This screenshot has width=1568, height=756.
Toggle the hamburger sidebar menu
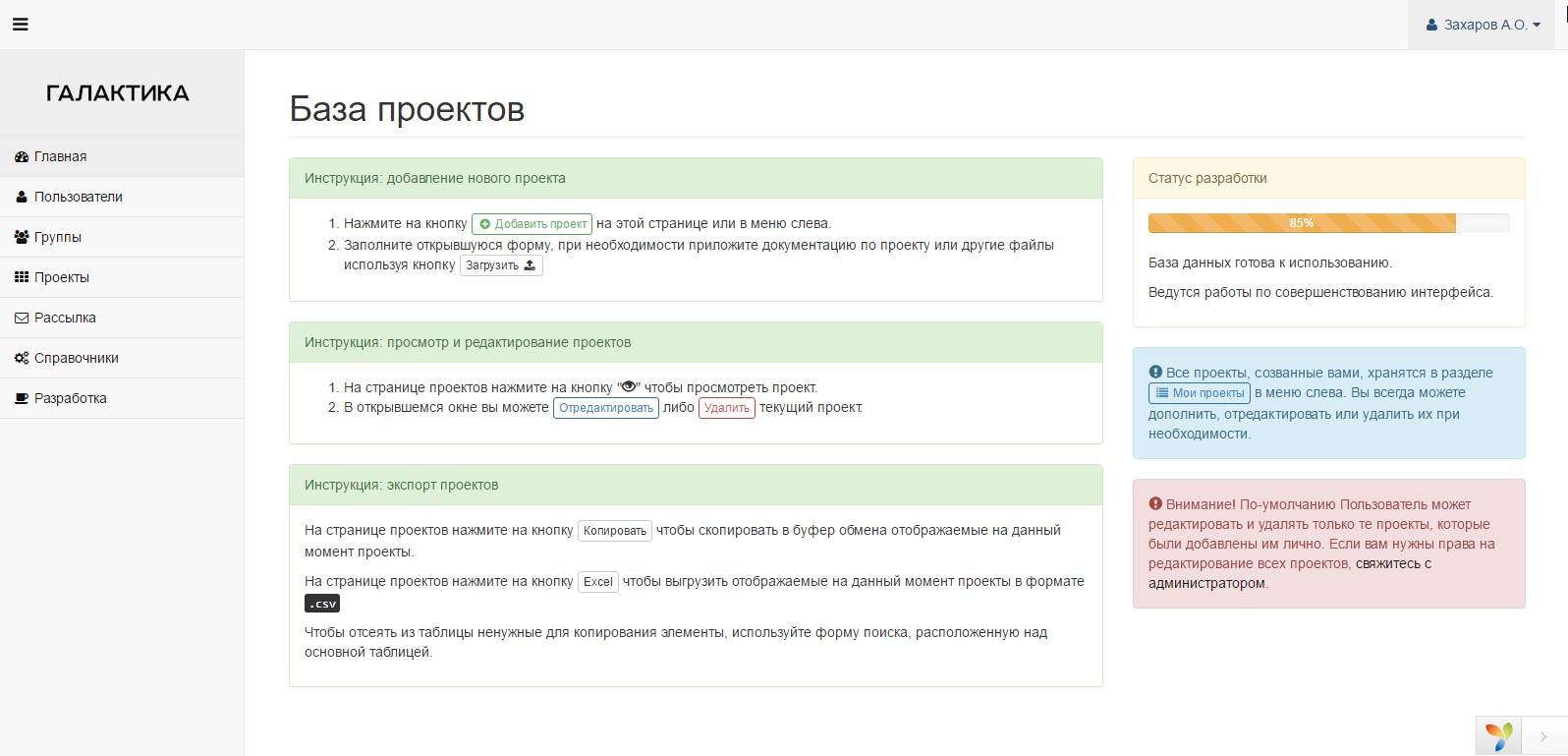[x=20, y=25]
